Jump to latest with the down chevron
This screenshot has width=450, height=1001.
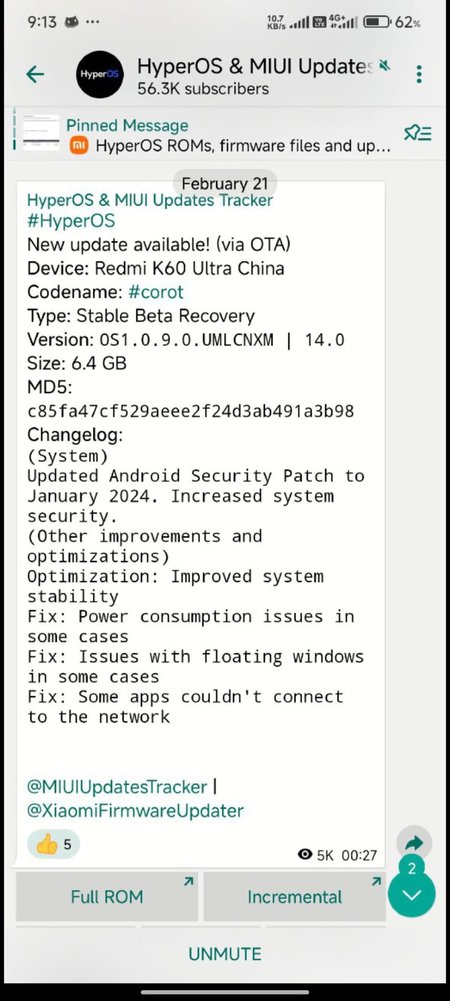click(x=412, y=894)
